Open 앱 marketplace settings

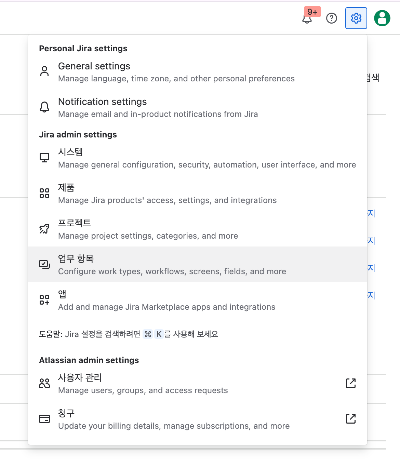point(197,300)
